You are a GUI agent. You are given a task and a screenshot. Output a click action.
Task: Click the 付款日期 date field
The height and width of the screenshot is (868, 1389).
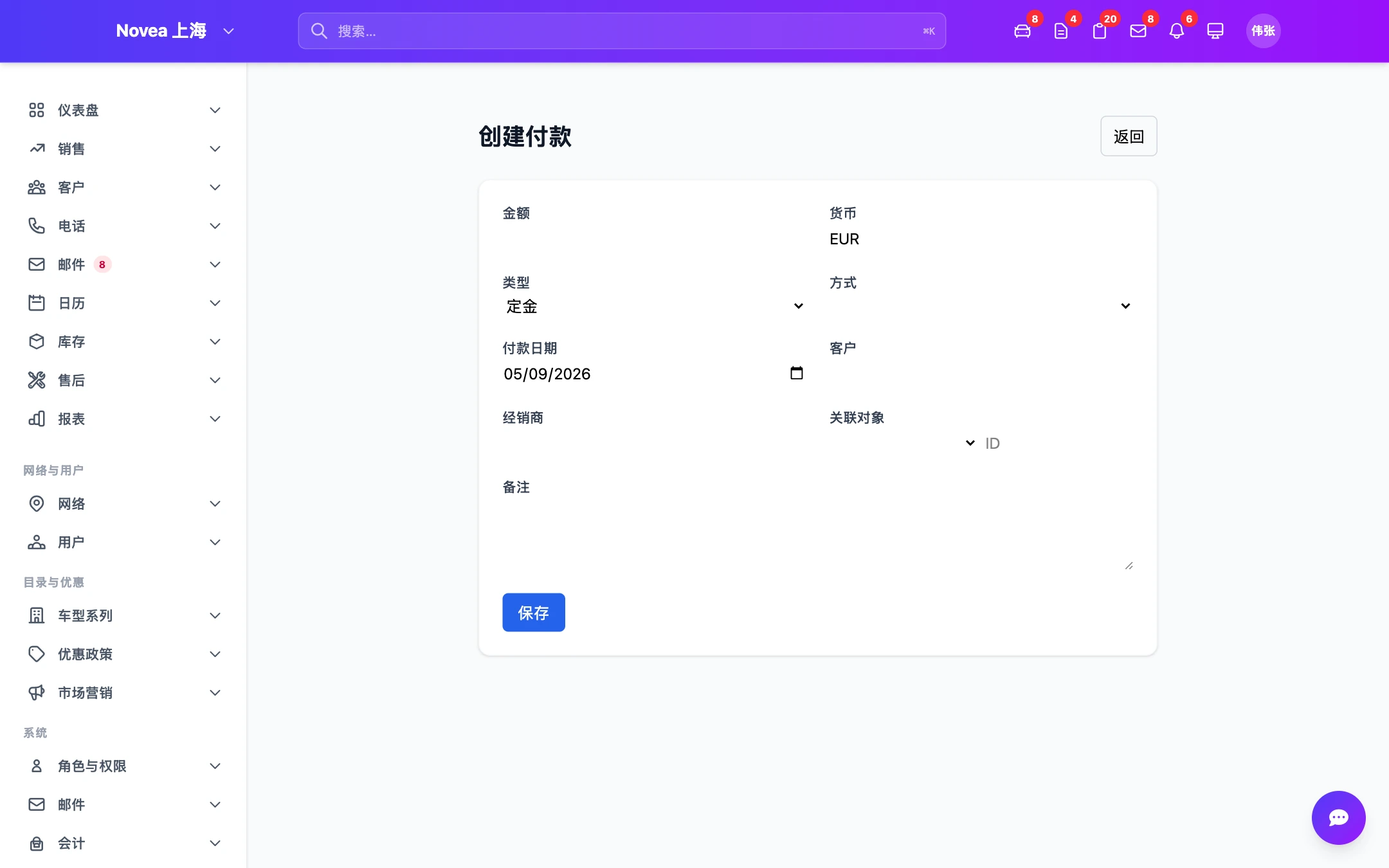(x=654, y=374)
